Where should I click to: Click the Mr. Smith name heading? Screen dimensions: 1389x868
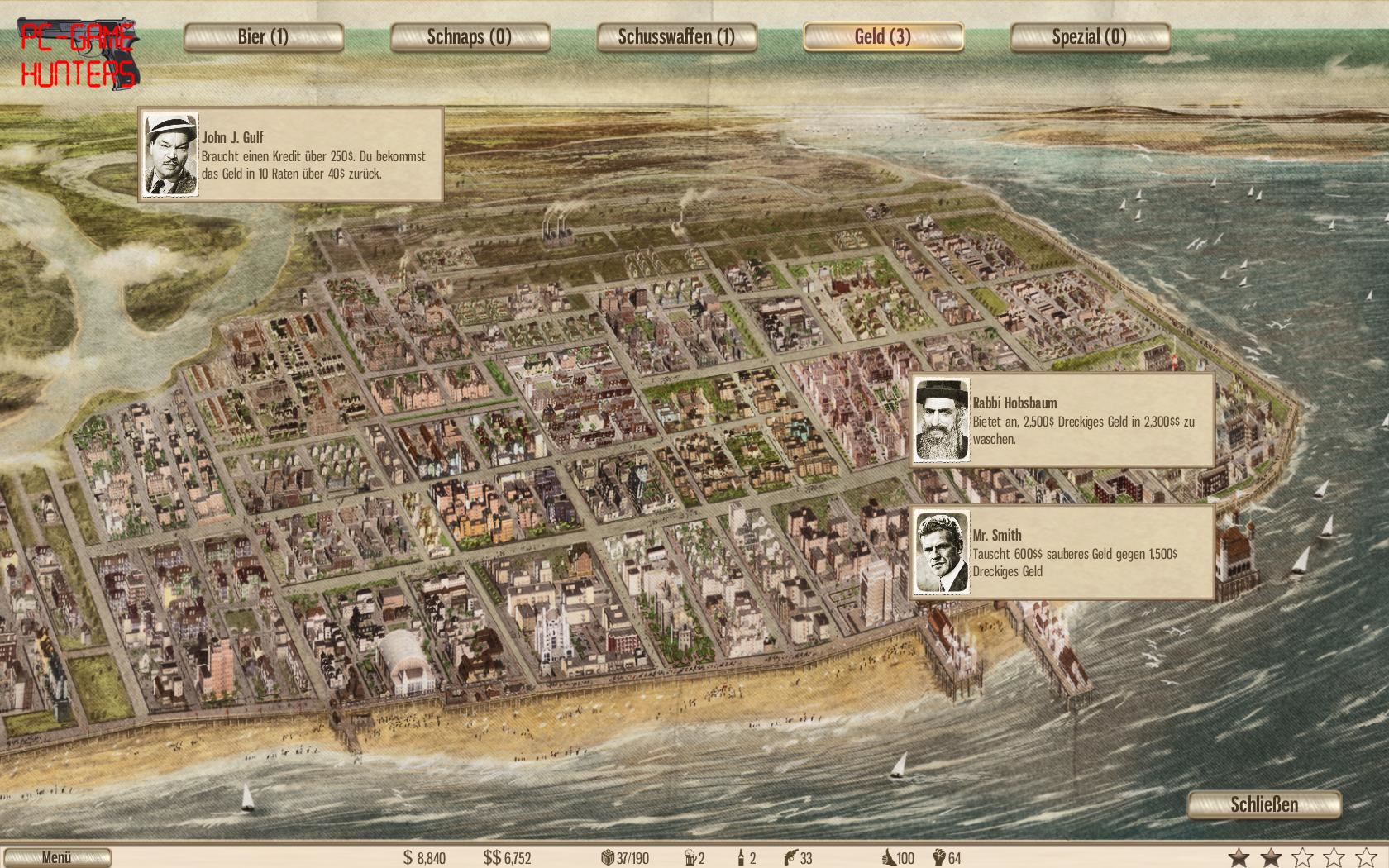pyautogui.click(x=997, y=535)
